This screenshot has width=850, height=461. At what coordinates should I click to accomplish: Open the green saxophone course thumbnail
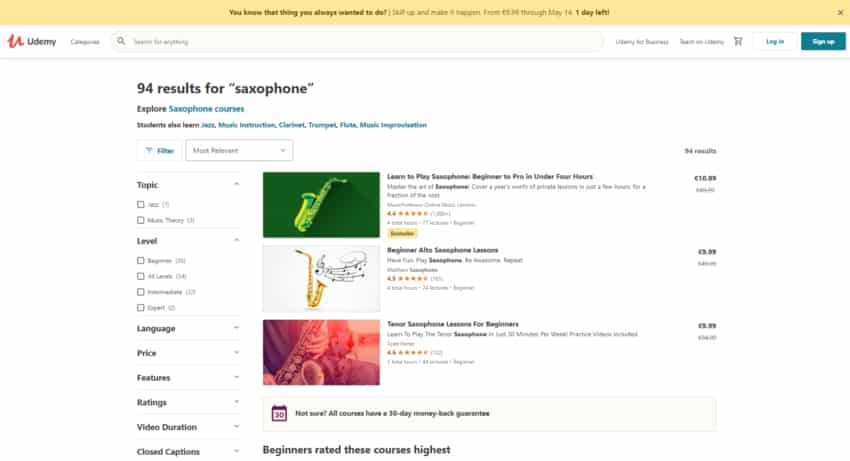tap(321, 205)
